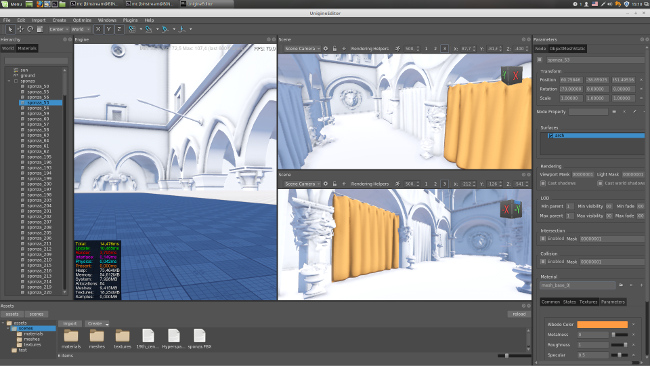Image resolution: width=650 pixels, height=366 pixels.
Task: Click the reload button in Assets panel
Action: [519, 314]
